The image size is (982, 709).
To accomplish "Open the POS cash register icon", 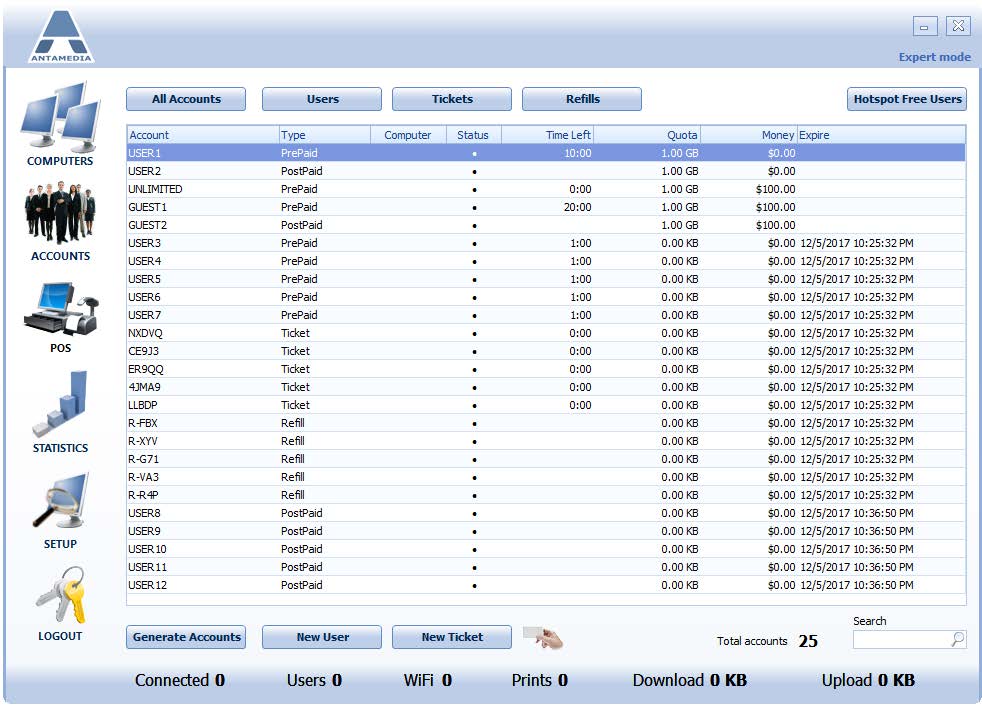I will 61,309.
